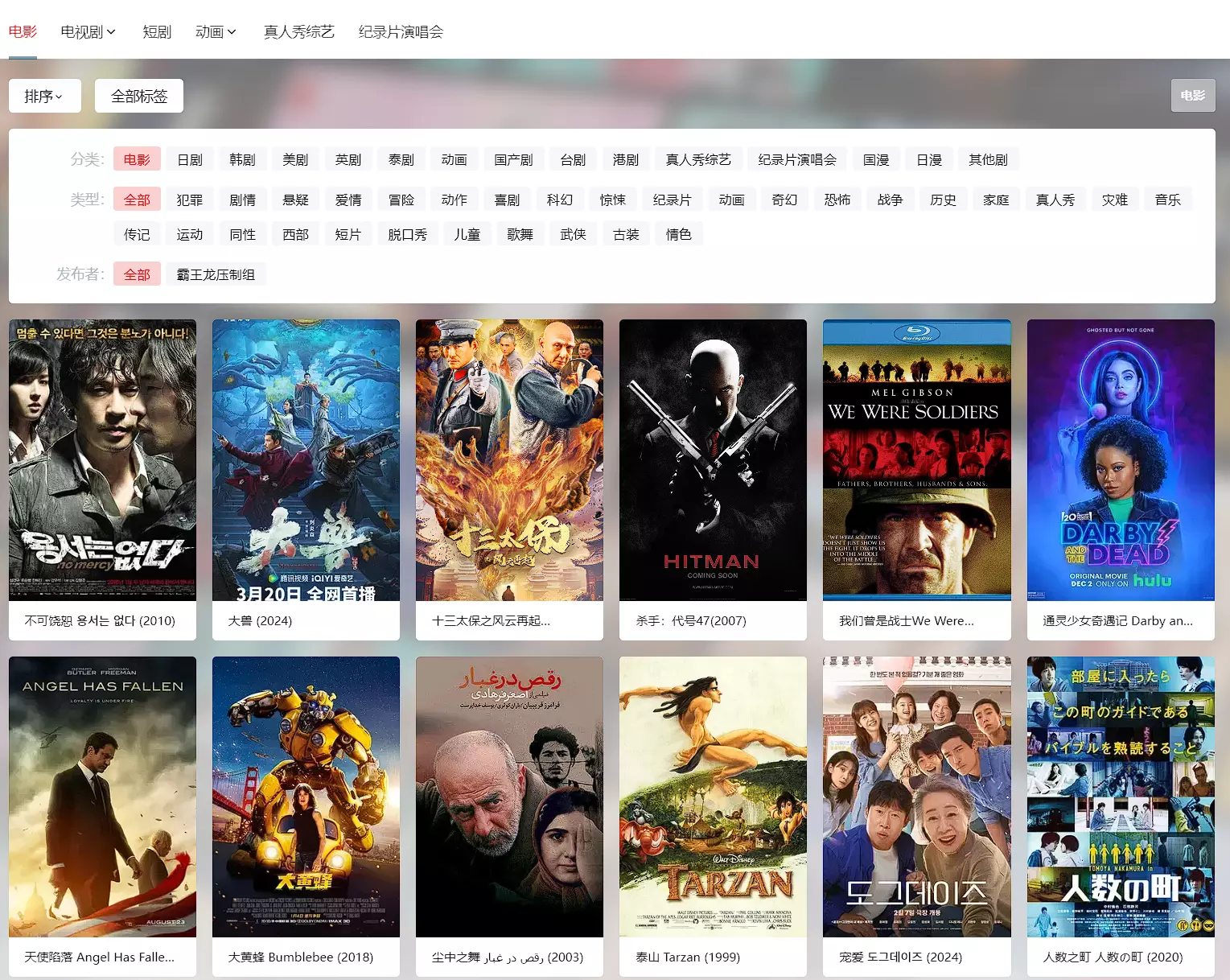Select the Angel Has Fallen poster
Screen dimensions: 1230x980
102,797
